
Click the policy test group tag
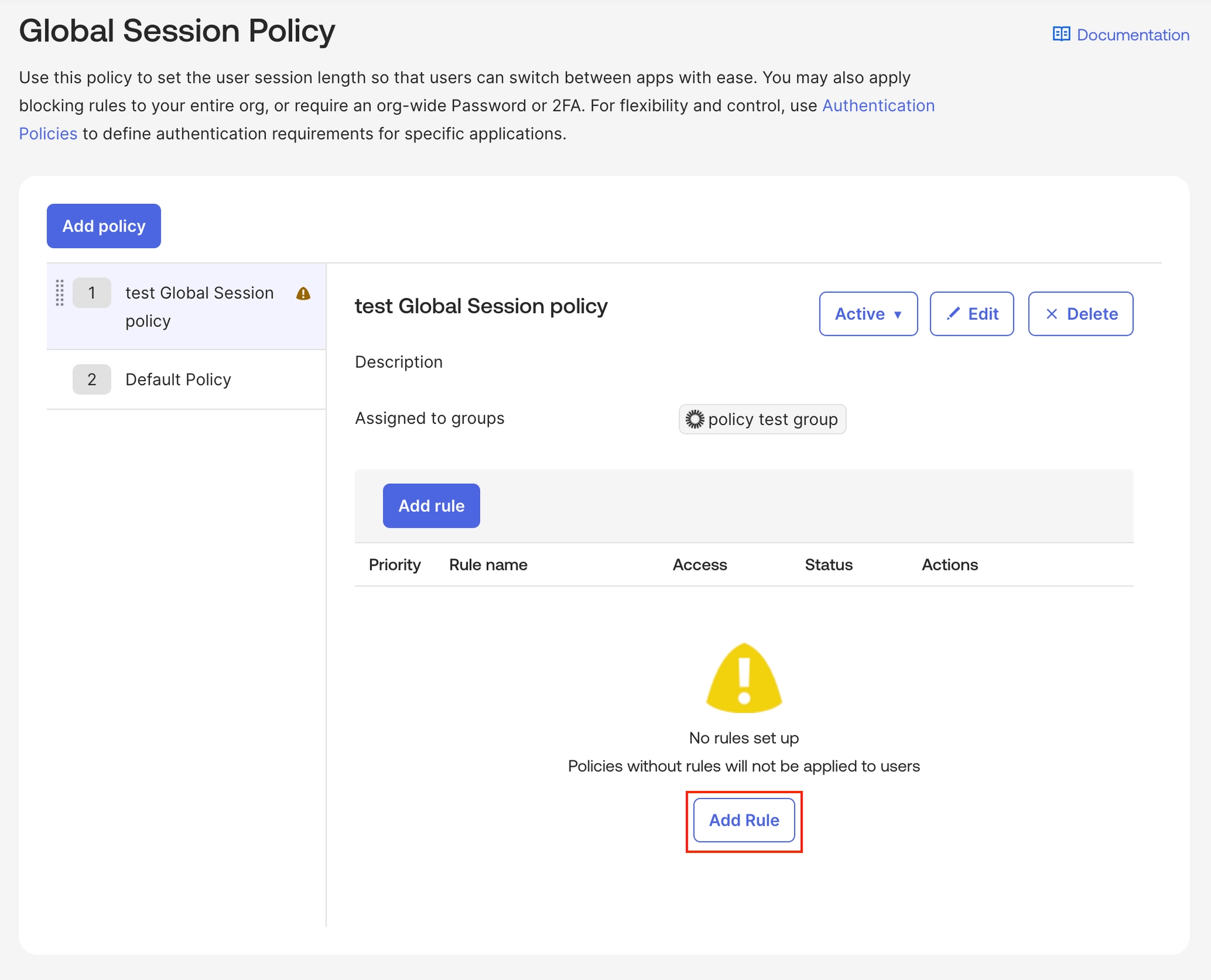click(x=772, y=419)
